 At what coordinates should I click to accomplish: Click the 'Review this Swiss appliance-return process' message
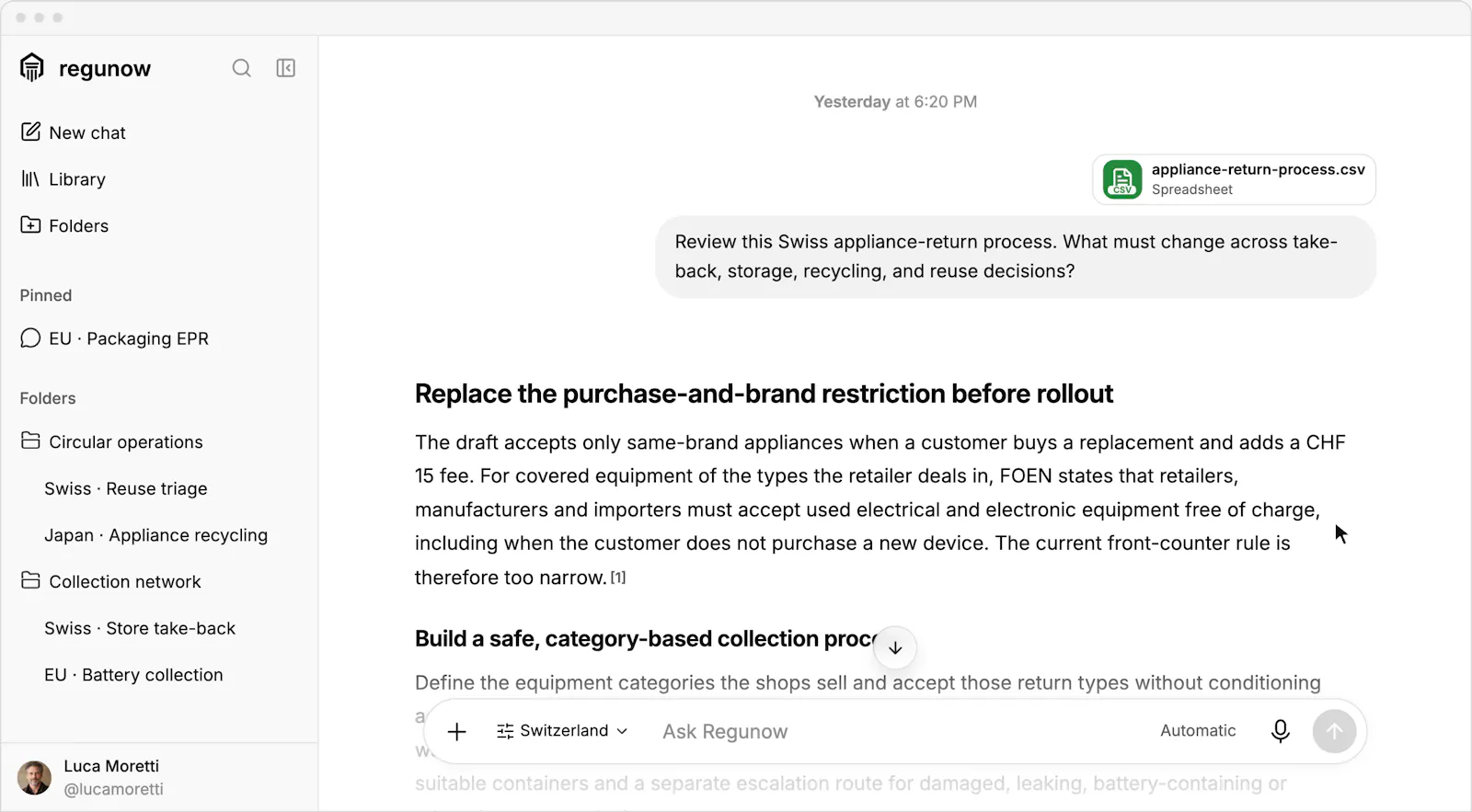[1016, 257]
